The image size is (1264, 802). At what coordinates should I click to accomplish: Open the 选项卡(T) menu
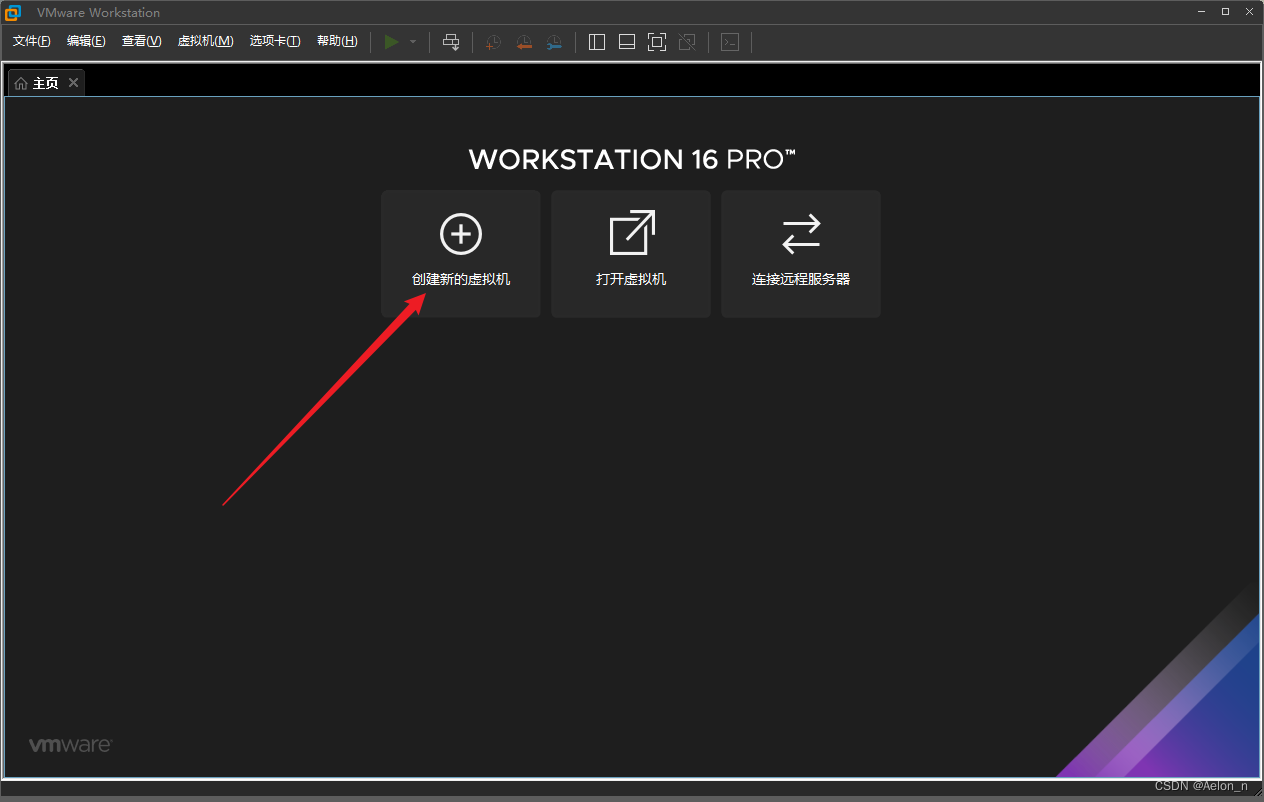[x=275, y=41]
